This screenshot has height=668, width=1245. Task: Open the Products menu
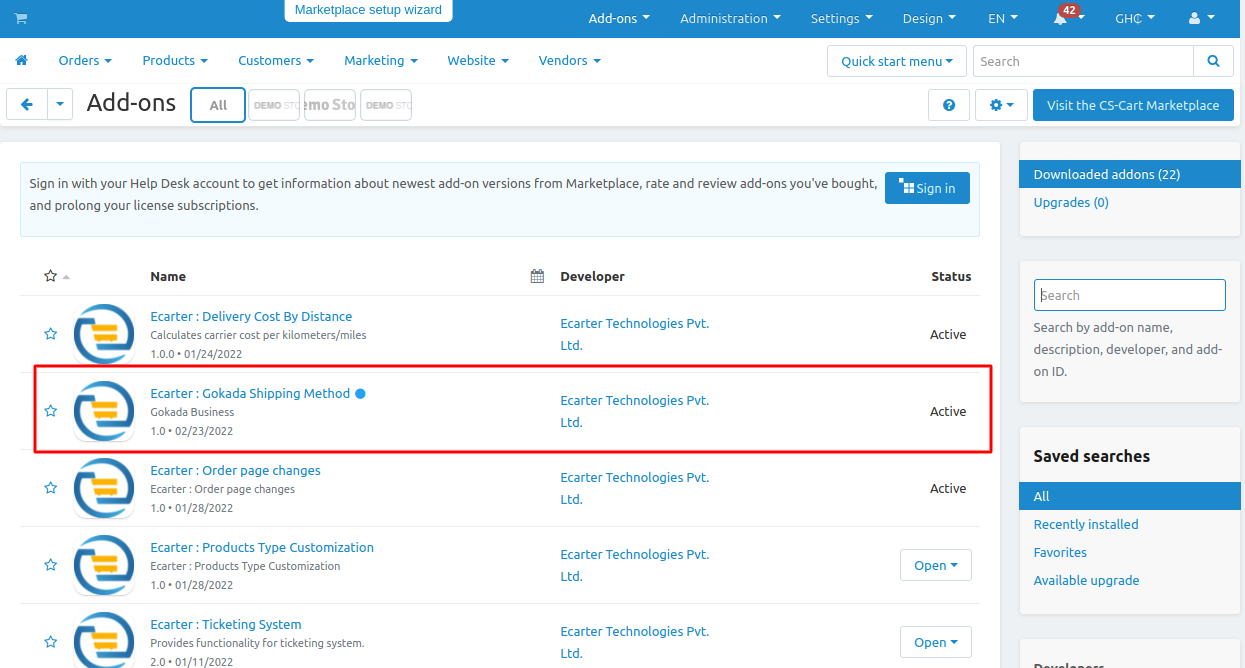[175, 60]
